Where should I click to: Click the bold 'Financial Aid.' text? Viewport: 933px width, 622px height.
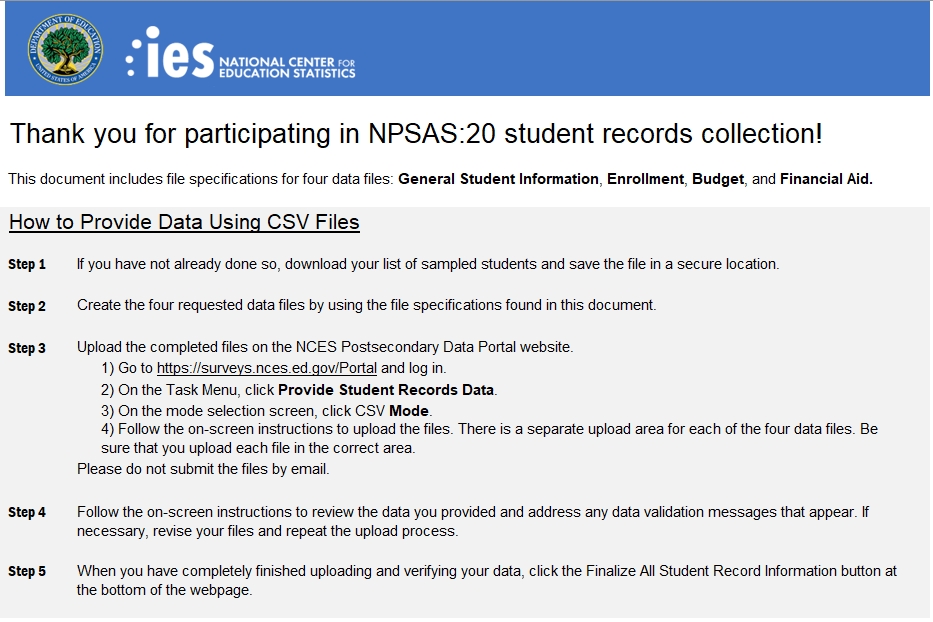tap(826, 180)
